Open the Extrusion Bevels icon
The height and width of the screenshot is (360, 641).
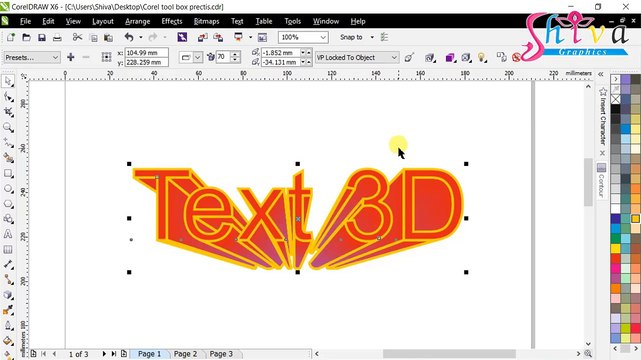[x=466, y=58]
